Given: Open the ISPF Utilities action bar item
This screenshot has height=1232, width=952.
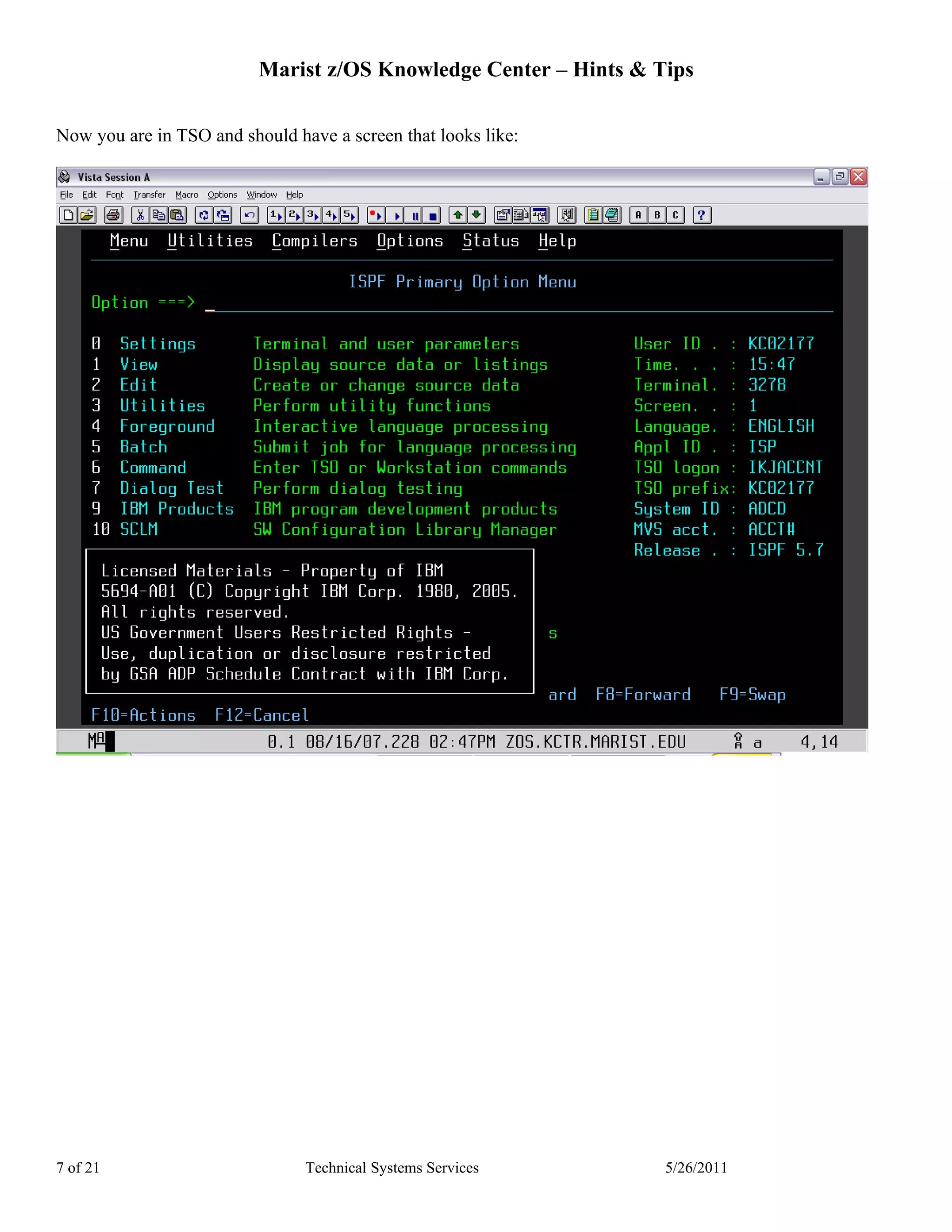Looking at the screenshot, I should click(x=210, y=241).
